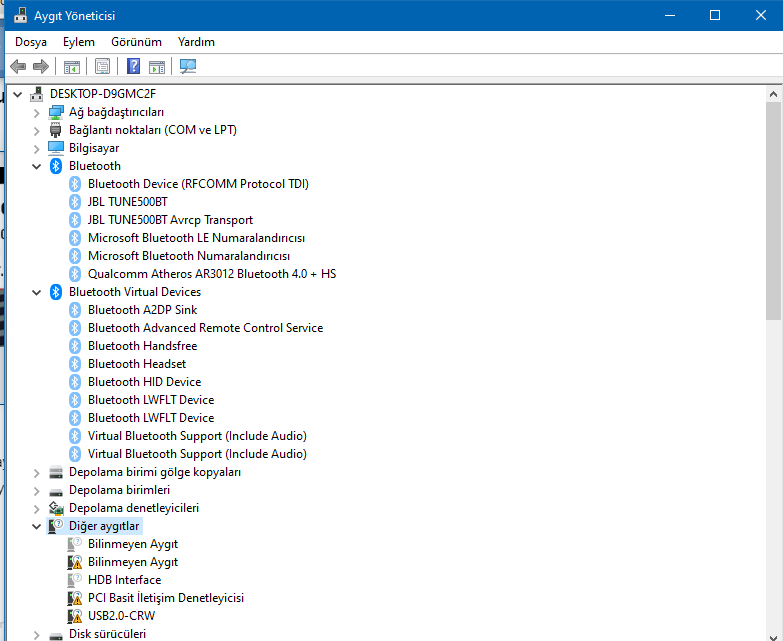Select Qualcomm Atheros AR3012 Bluetooth adapter
783x641 pixels.
pos(212,274)
